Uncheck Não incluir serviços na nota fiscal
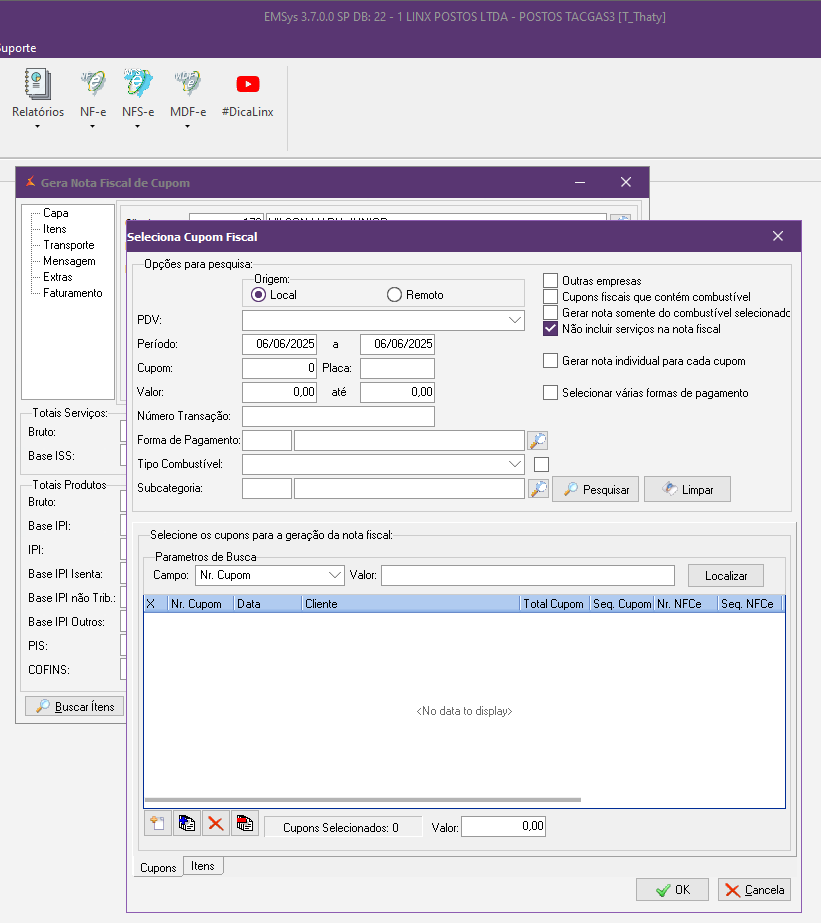This screenshot has width=821, height=923. click(550, 328)
